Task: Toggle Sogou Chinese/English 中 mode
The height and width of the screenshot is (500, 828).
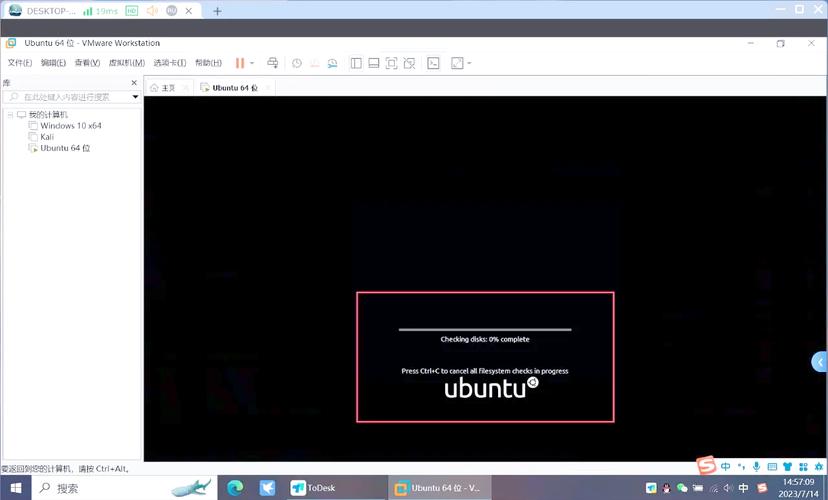Action: pyautogui.click(x=726, y=467)
